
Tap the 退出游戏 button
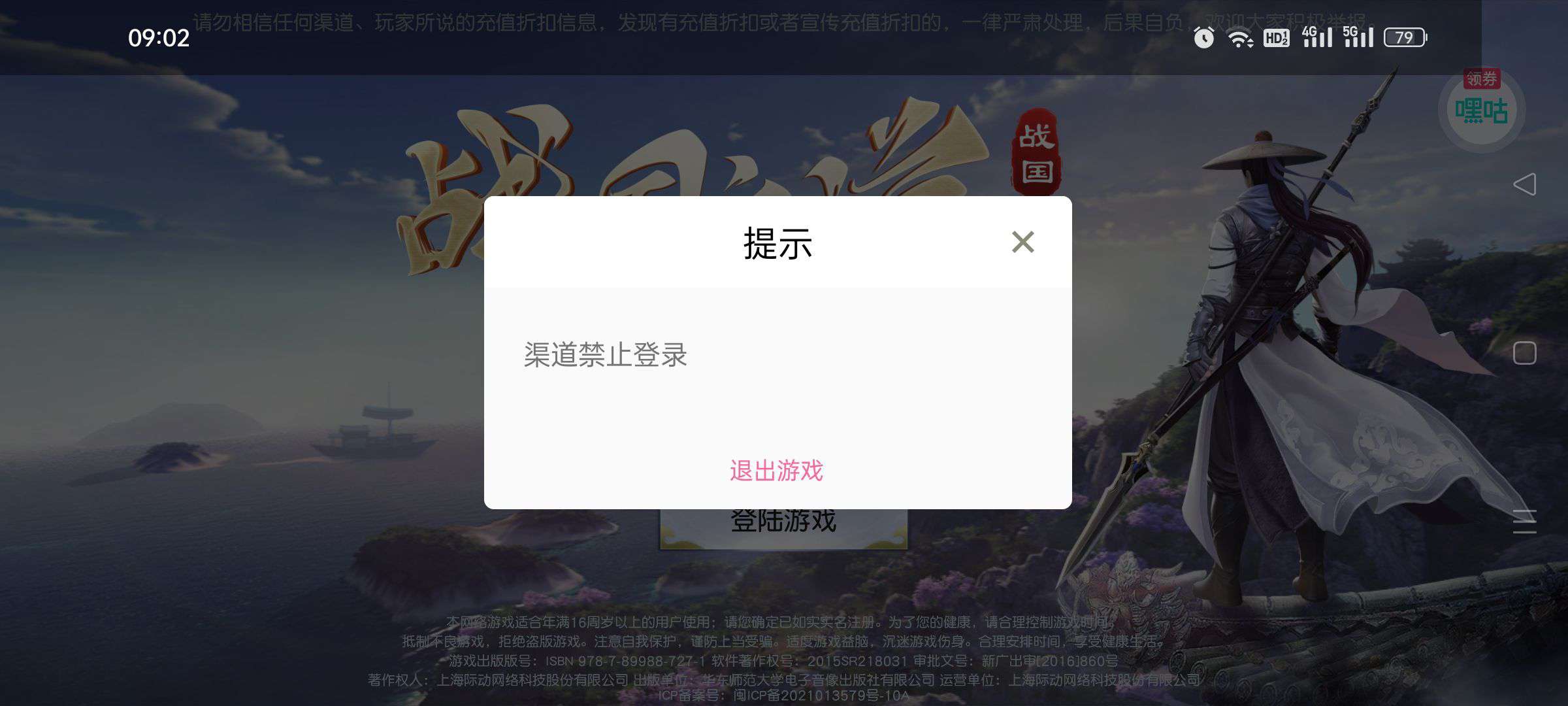[x=777, y=471]
